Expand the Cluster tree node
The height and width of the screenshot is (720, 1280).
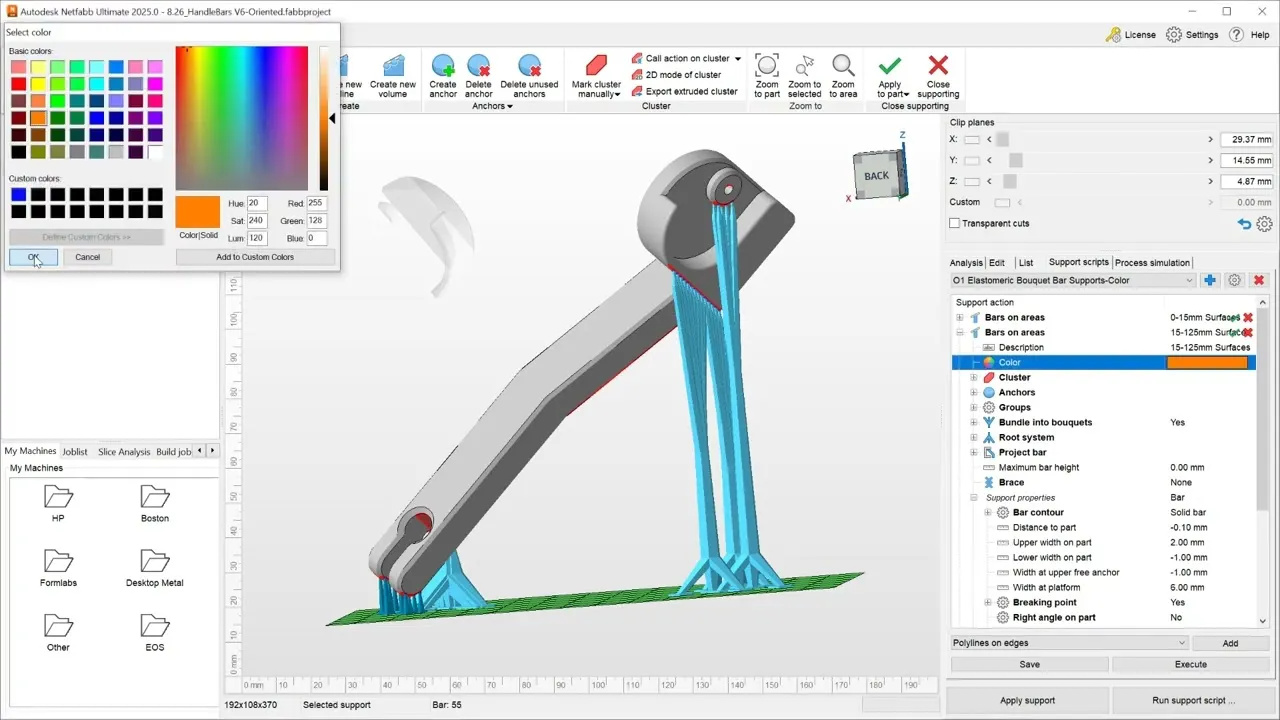point(974,378)
